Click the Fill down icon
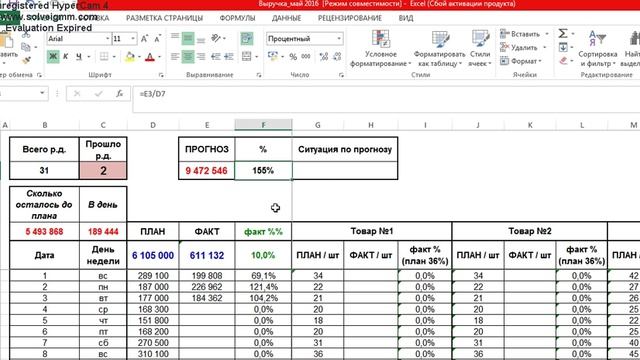This screenshot has width=640, height=360. (563, 47)
